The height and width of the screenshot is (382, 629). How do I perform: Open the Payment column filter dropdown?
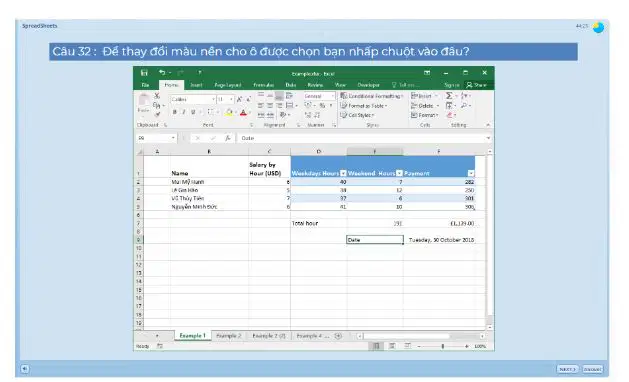[471, 173]
